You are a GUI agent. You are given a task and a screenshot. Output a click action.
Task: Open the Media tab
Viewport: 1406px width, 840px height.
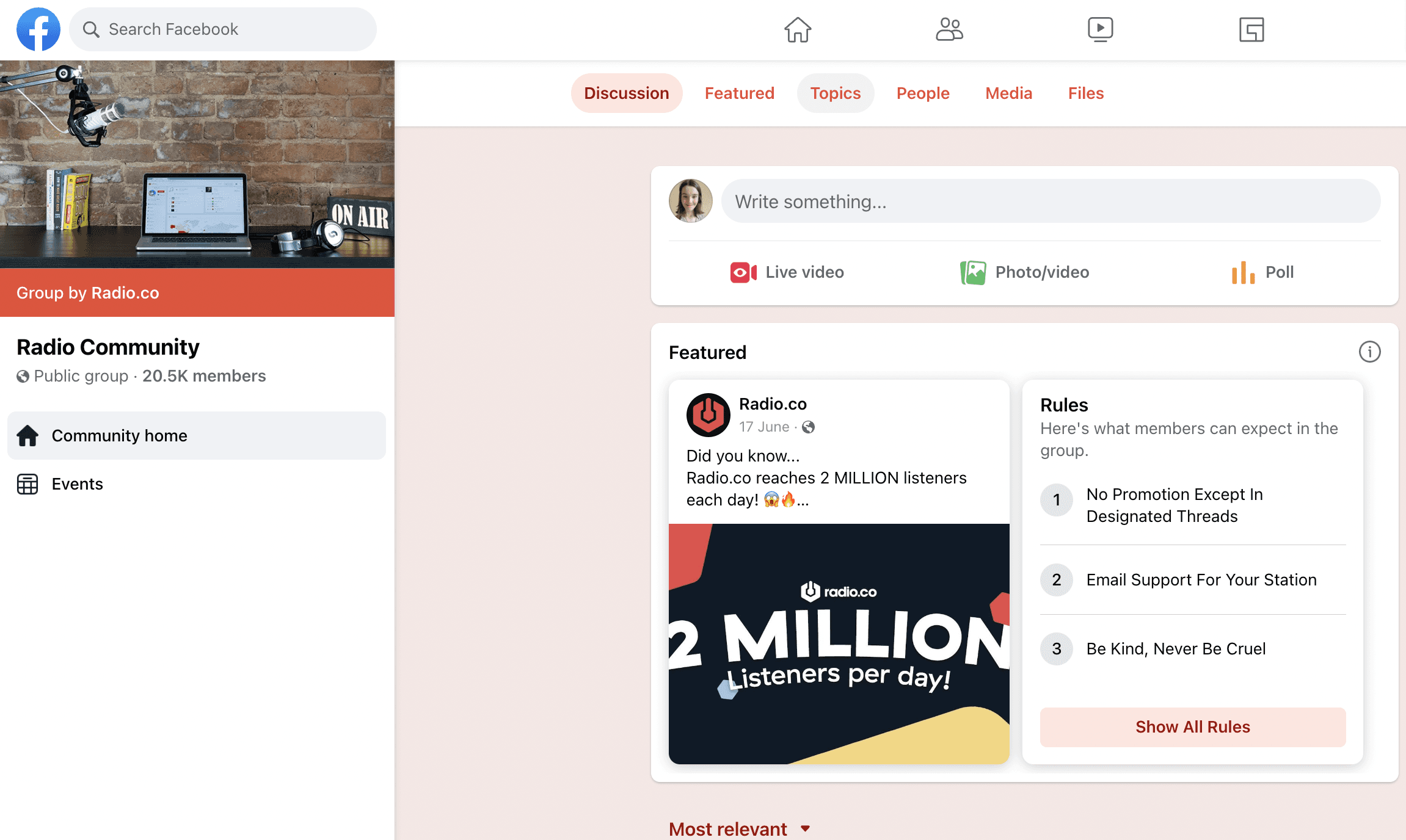1009,93
